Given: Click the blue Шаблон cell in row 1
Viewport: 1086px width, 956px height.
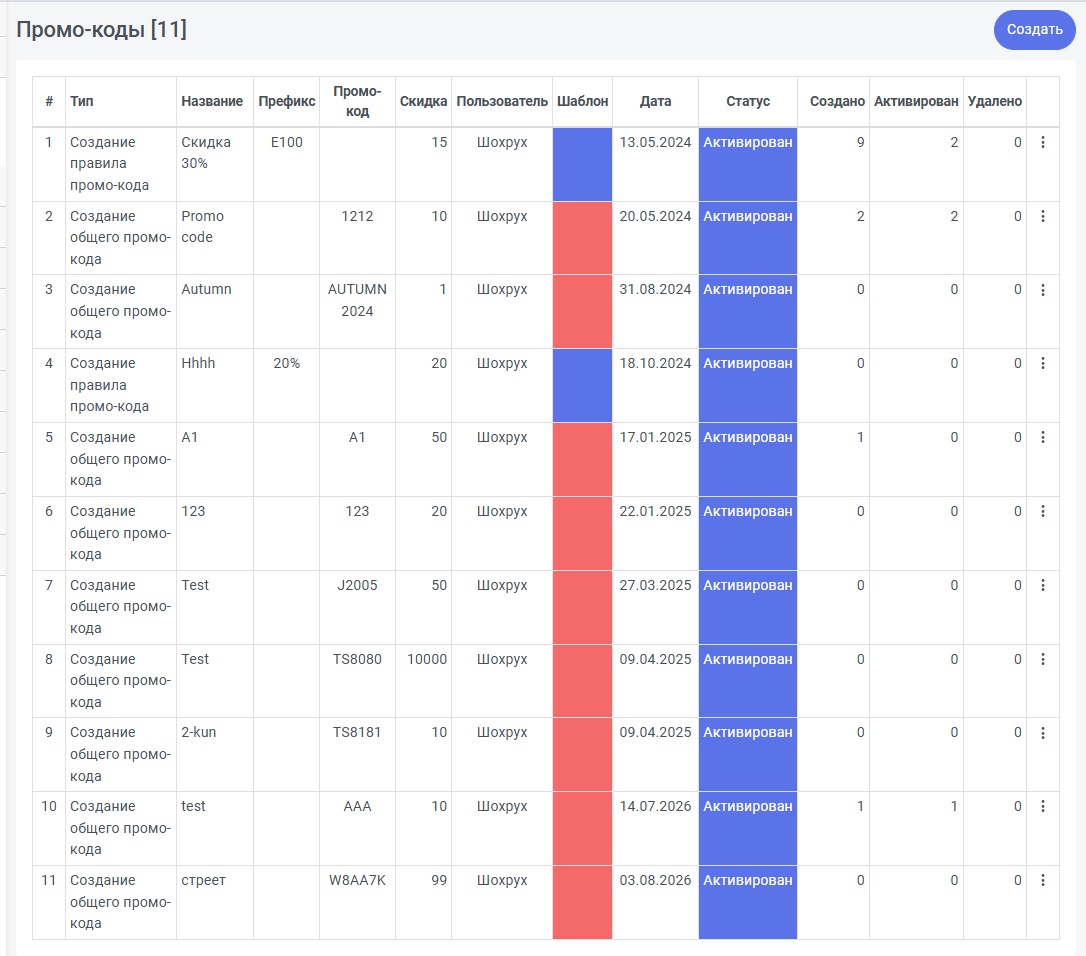Looking at the screenshot, I should point(582,164).
